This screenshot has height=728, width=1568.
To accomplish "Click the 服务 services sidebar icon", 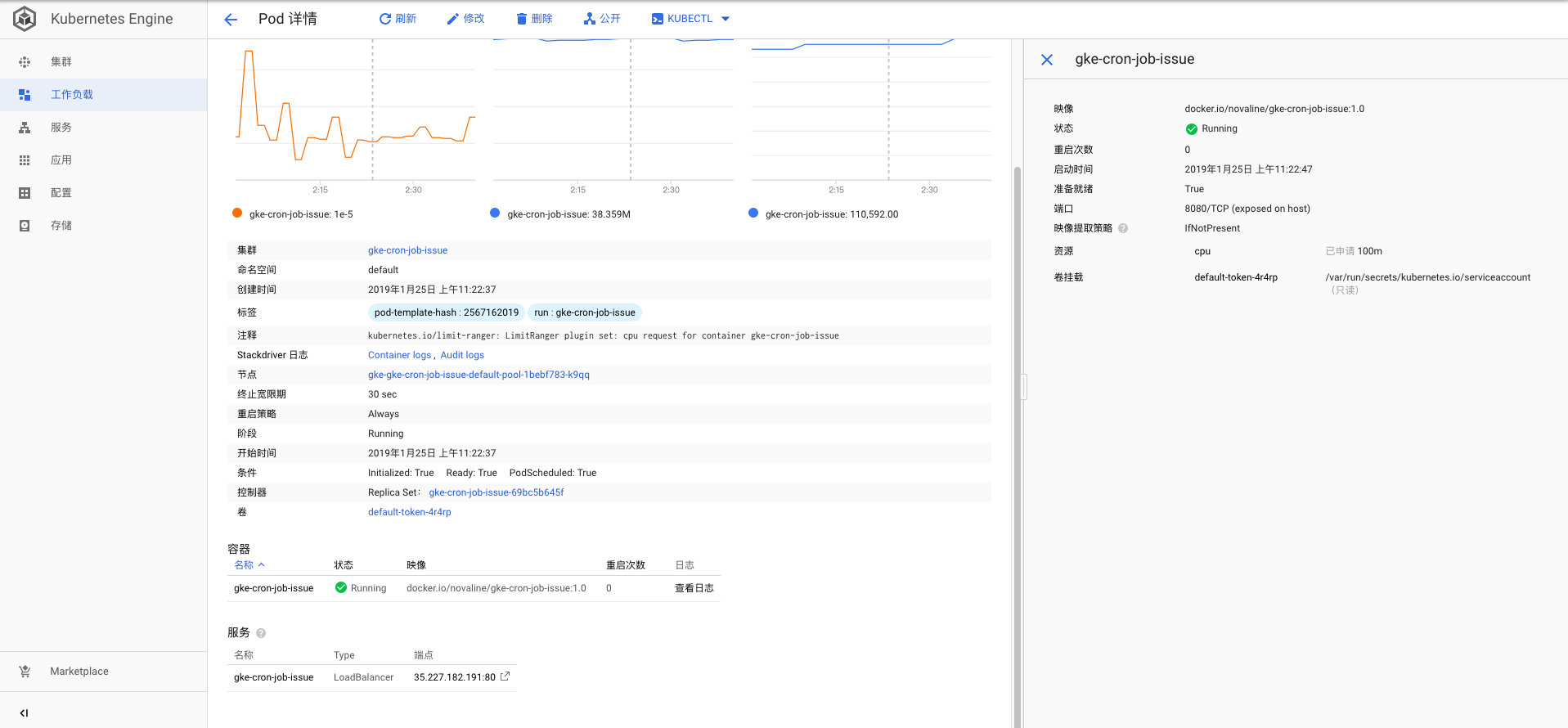I will click(x=25, y=128).
